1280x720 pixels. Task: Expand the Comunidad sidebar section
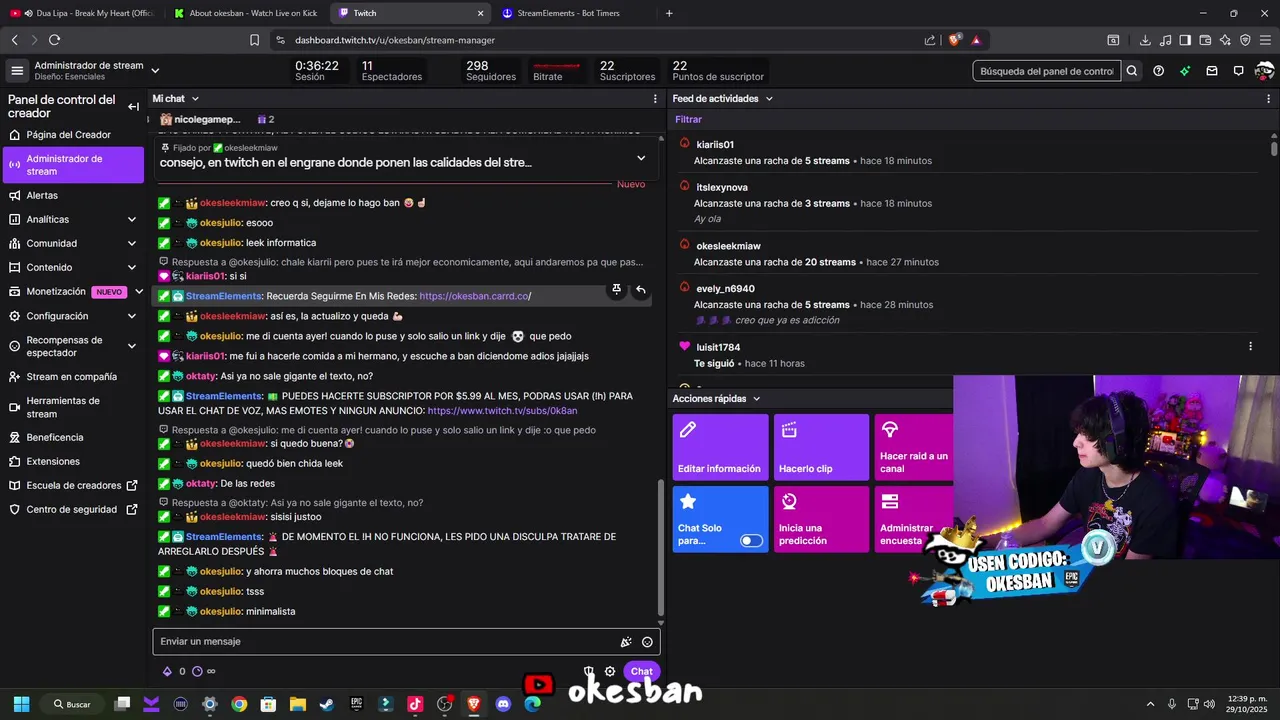click(x=131, y=243)
